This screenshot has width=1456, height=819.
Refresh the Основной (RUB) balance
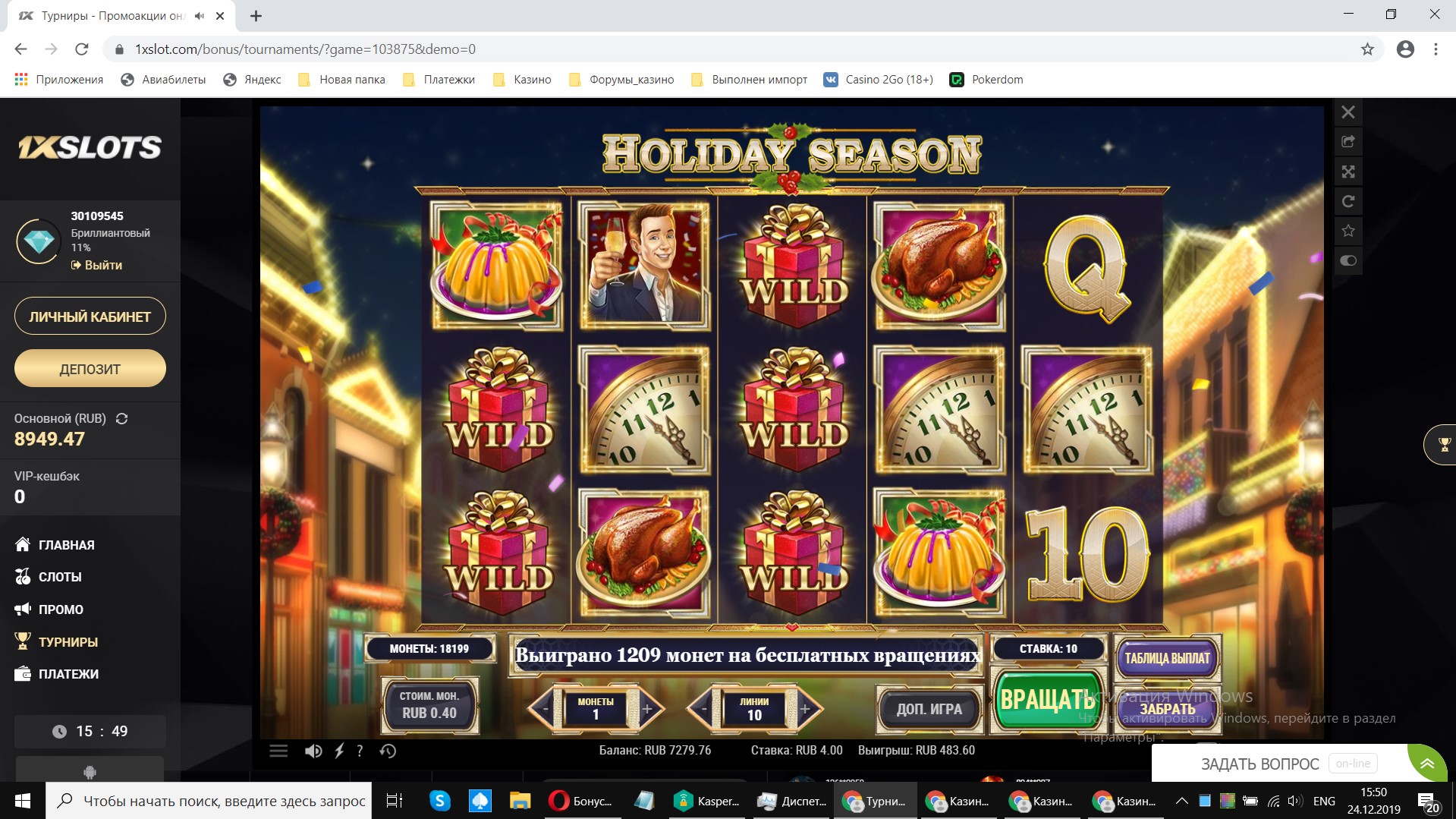click(x=121, y=418)
